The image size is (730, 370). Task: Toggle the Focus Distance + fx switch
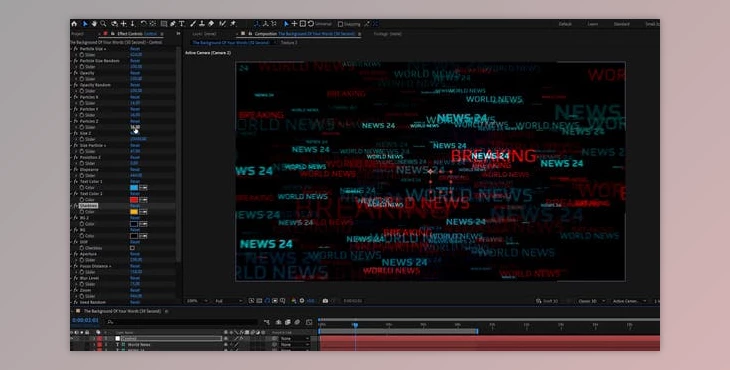click(x=76, y=266)
